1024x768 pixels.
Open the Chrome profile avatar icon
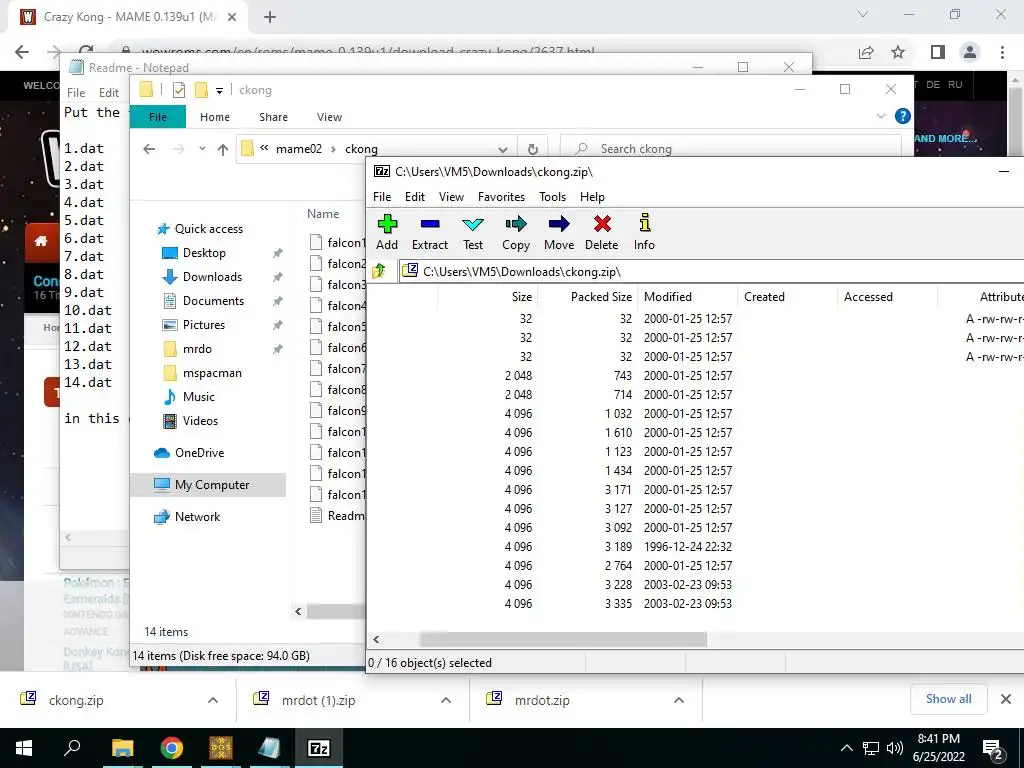pyautogui.click(x=970, y=52)
